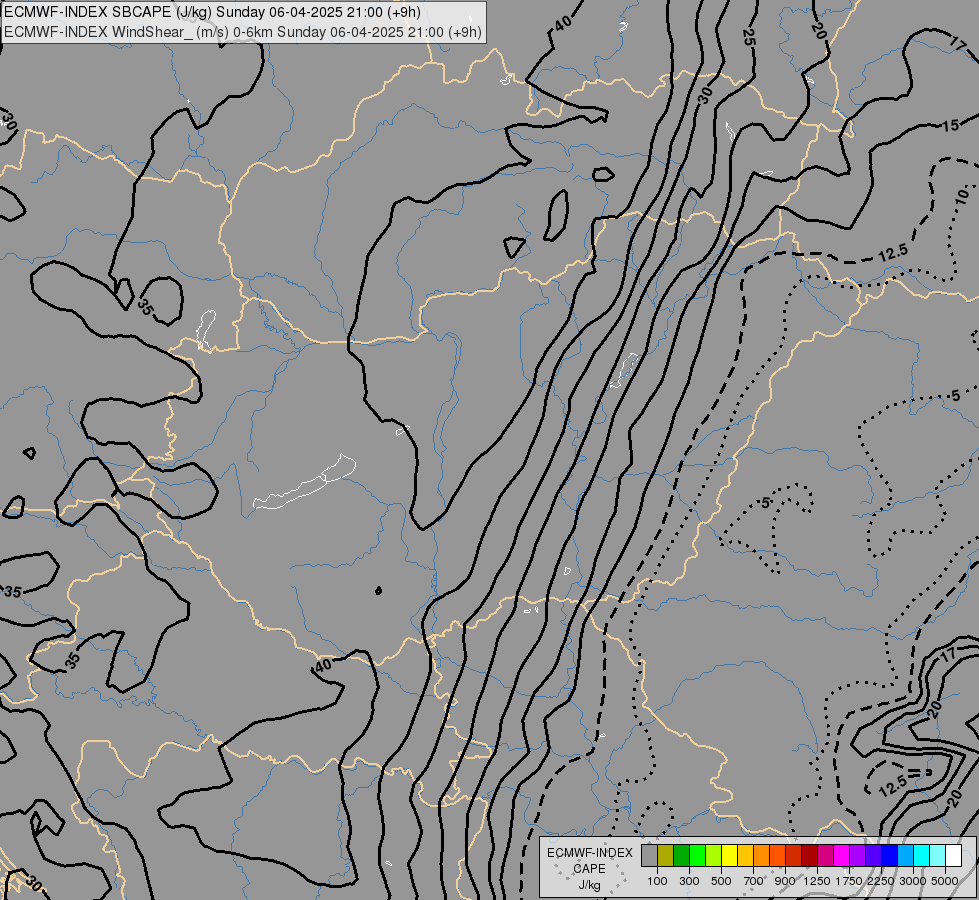The image size is (979, 900).
Task: Pick the pure yellow legend swatch
Action: pos(730,855)
